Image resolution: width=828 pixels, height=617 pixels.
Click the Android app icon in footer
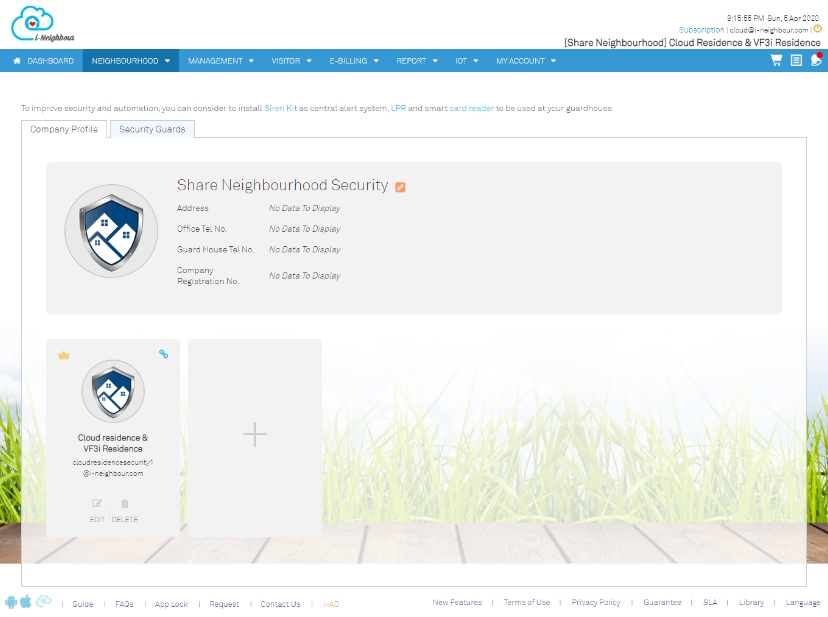(x=10, y=600)
